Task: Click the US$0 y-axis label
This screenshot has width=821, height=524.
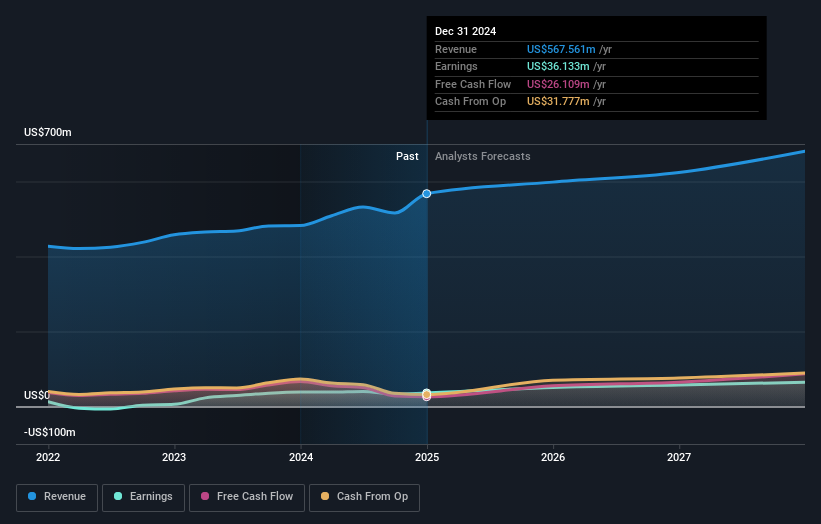Action: click(x=37, y=395)
